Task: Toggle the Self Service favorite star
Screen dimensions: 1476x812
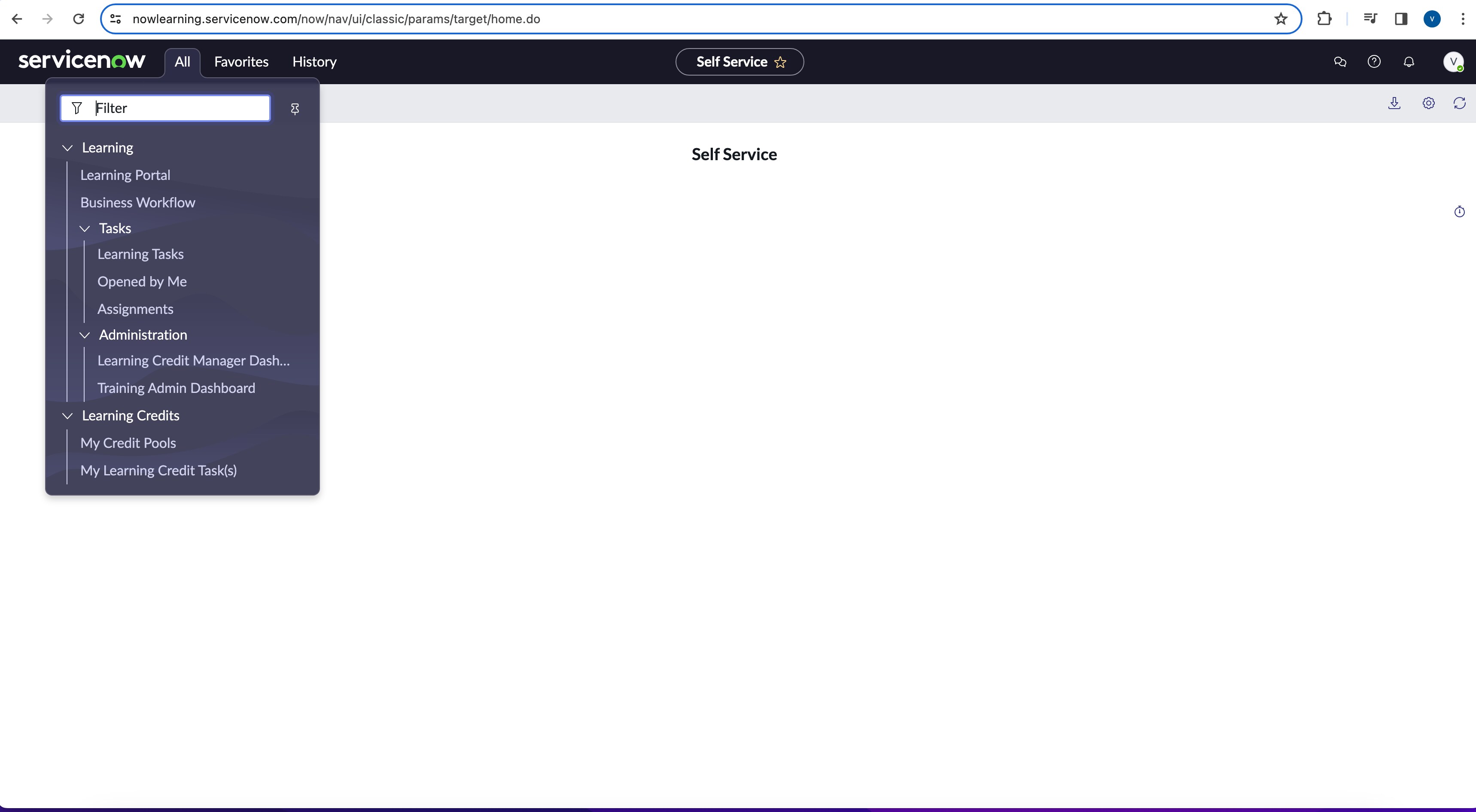Action: click(x=781, y=62)
